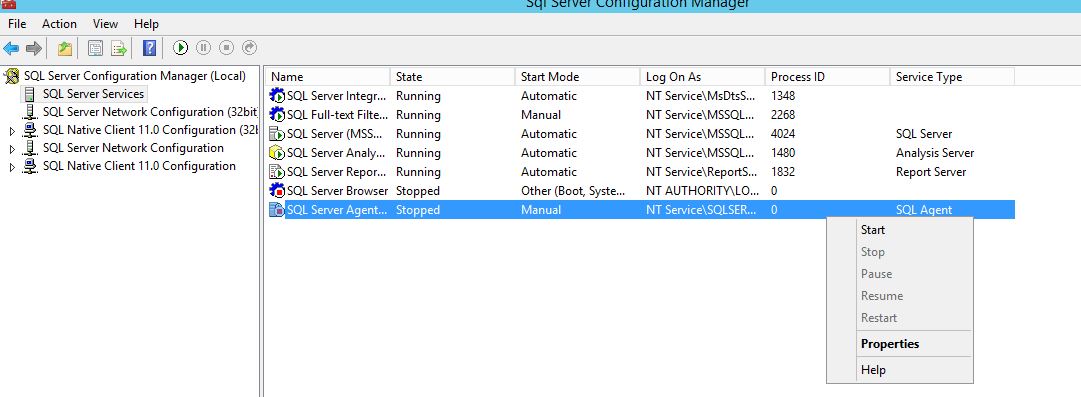
Task: Click the SQL Server Analysis service icon
Action: pyautogui.click(x=277, y=152)
